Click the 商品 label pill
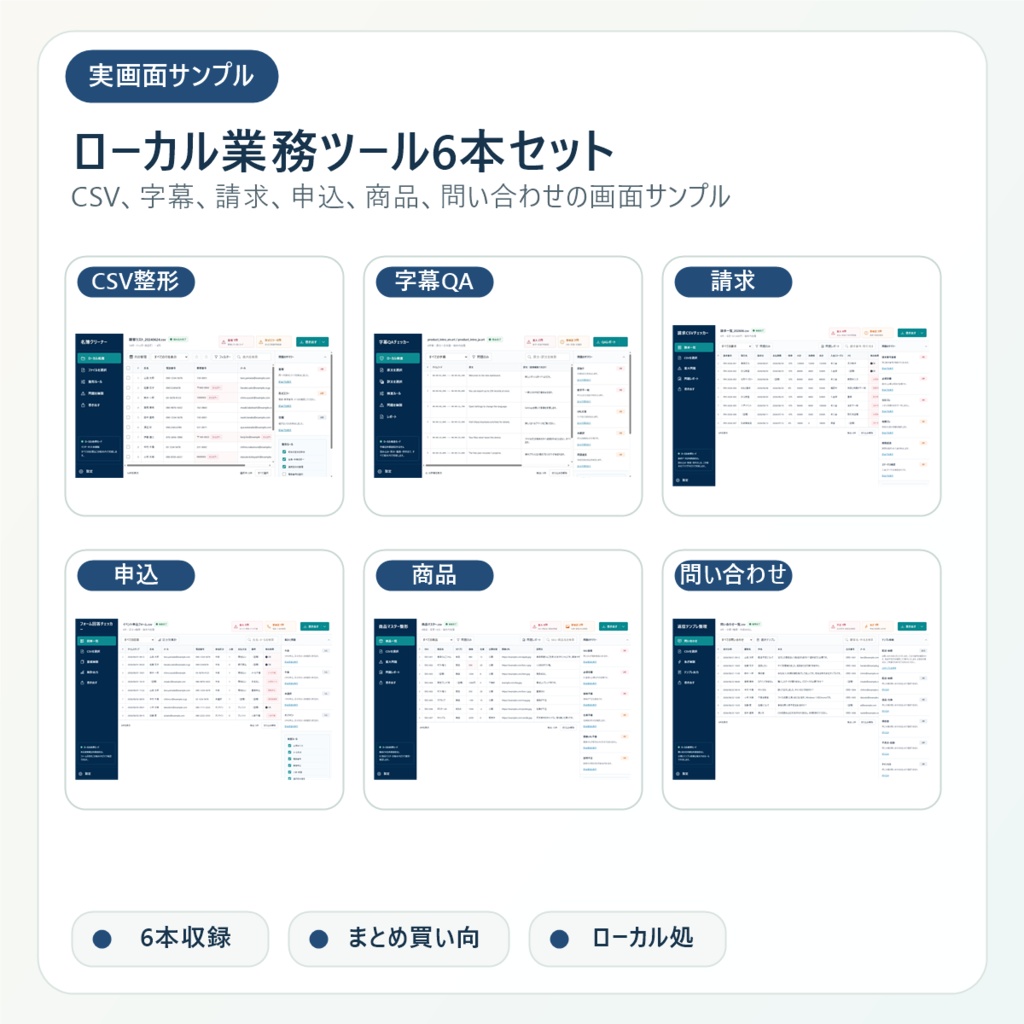The width and height of the screenshot is (1024, 1024). 434,575
